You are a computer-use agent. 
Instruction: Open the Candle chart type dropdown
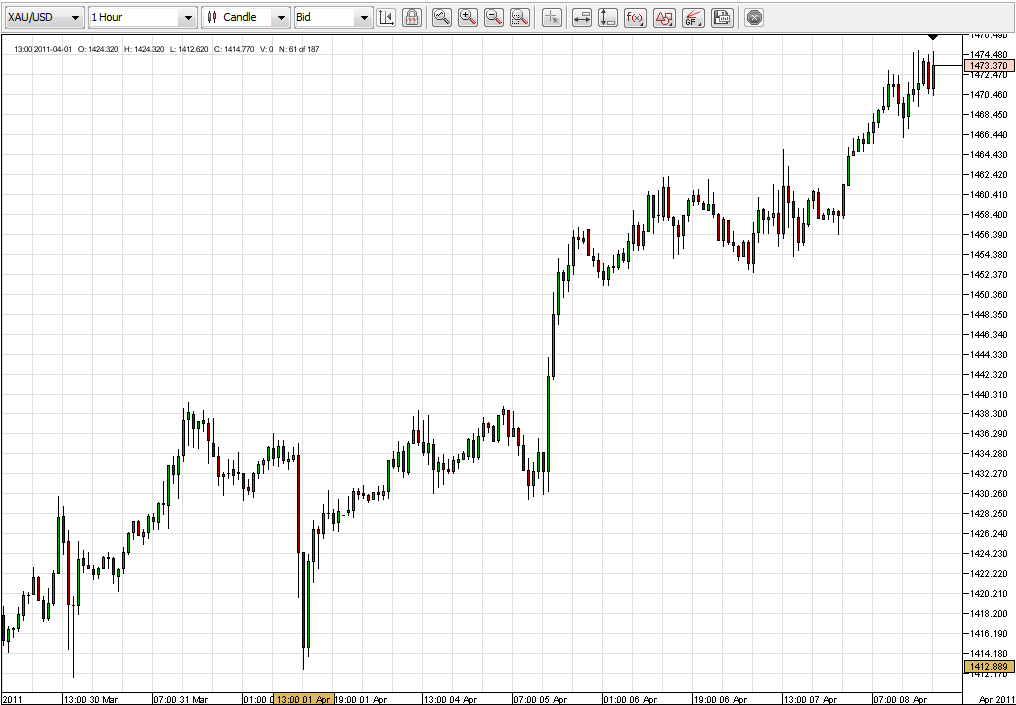246,17
